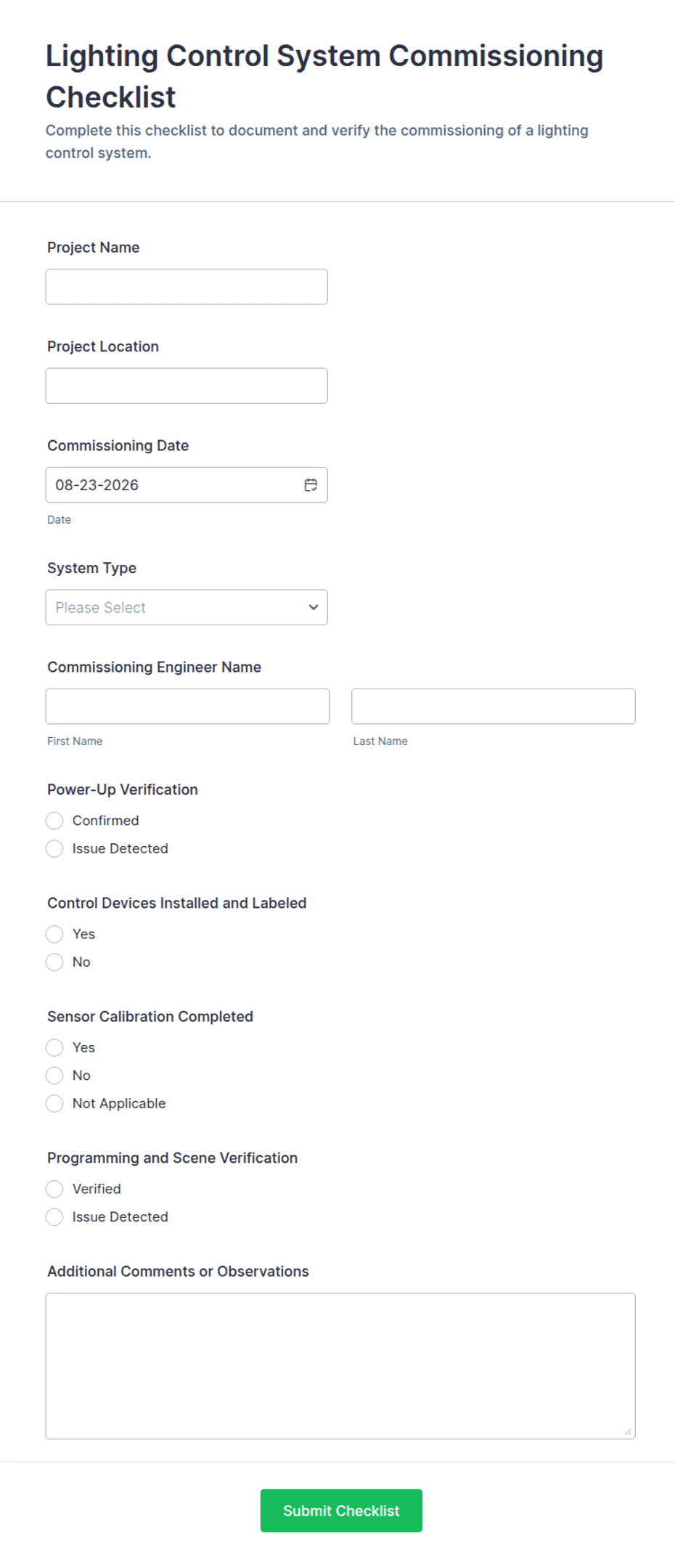The image size is (675, 1568).
Task: Click the Additional Comments or Observations text area
Action: [x=340, y=1366]
